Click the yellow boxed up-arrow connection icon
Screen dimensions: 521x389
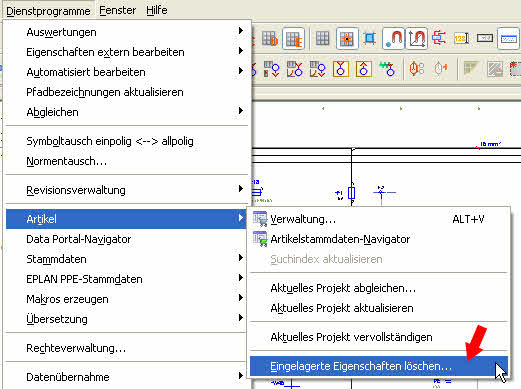[x=364, y=69]
